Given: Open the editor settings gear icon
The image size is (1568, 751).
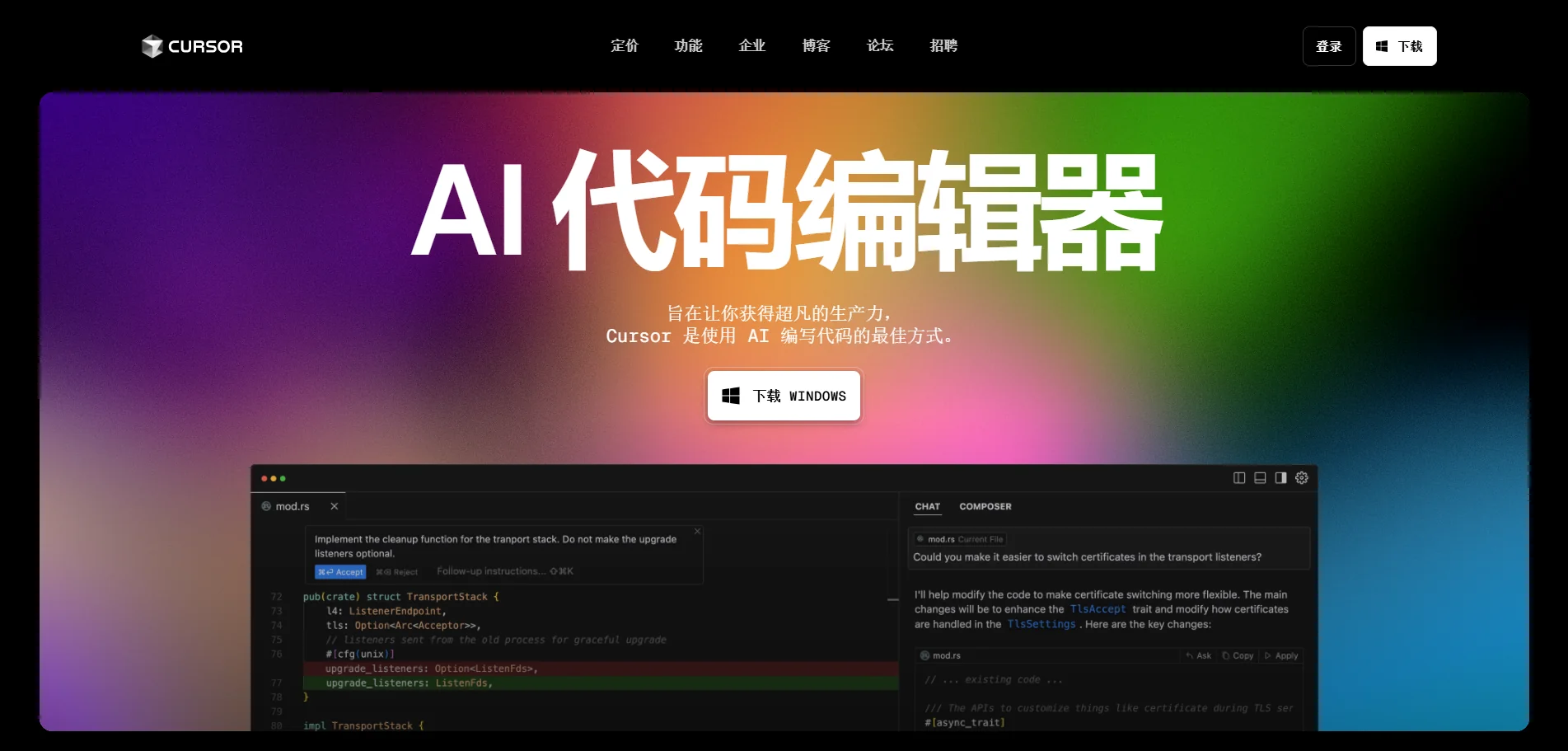Looking at the screenshot, I should [1302, 478].
